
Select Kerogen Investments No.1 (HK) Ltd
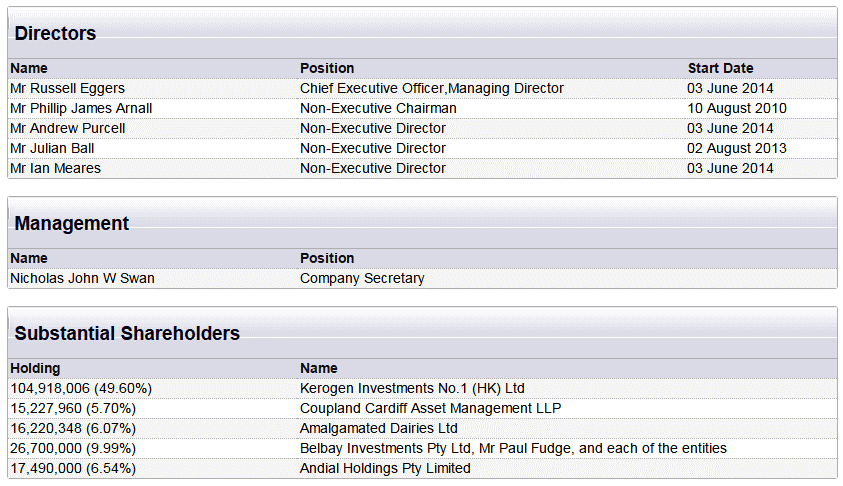[x=412, y=388]
